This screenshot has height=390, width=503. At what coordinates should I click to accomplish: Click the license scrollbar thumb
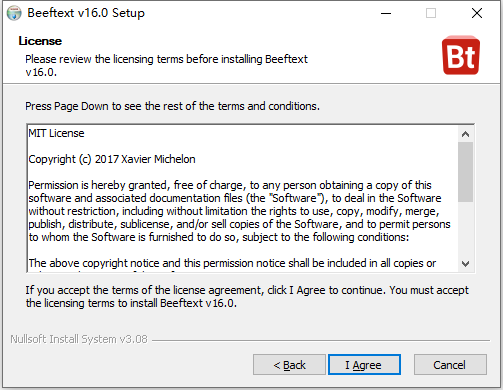(465, 172)
